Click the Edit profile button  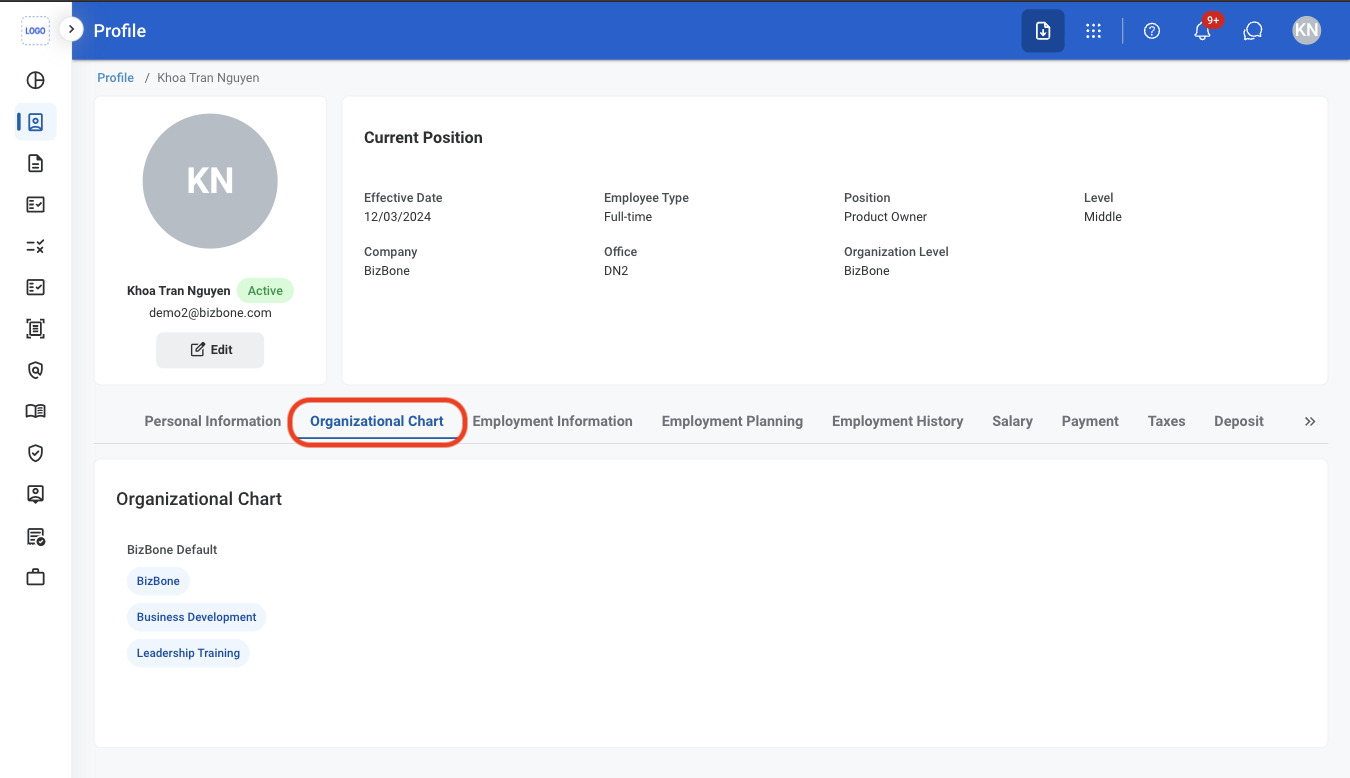(x=210, y=350)
